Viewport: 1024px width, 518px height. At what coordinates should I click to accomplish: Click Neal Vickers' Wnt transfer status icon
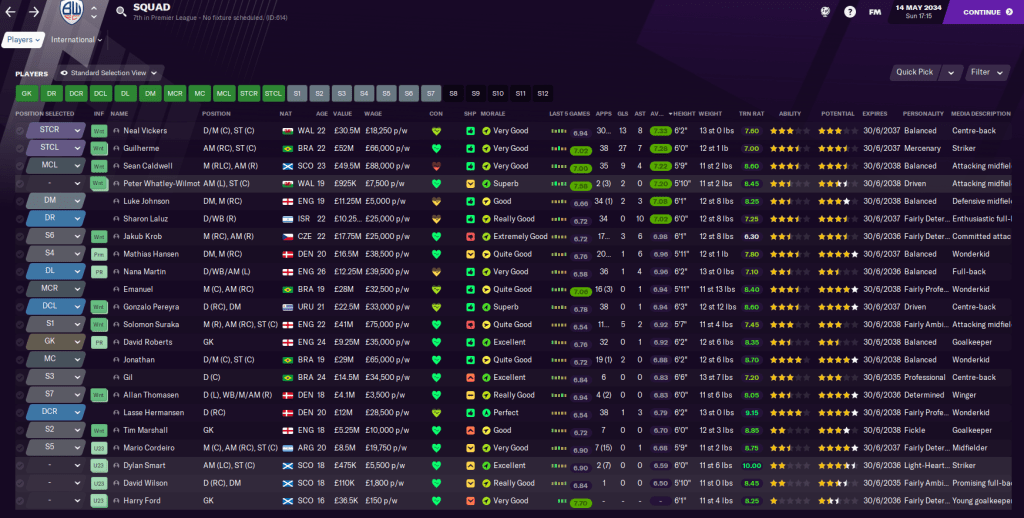click(99, 131)
